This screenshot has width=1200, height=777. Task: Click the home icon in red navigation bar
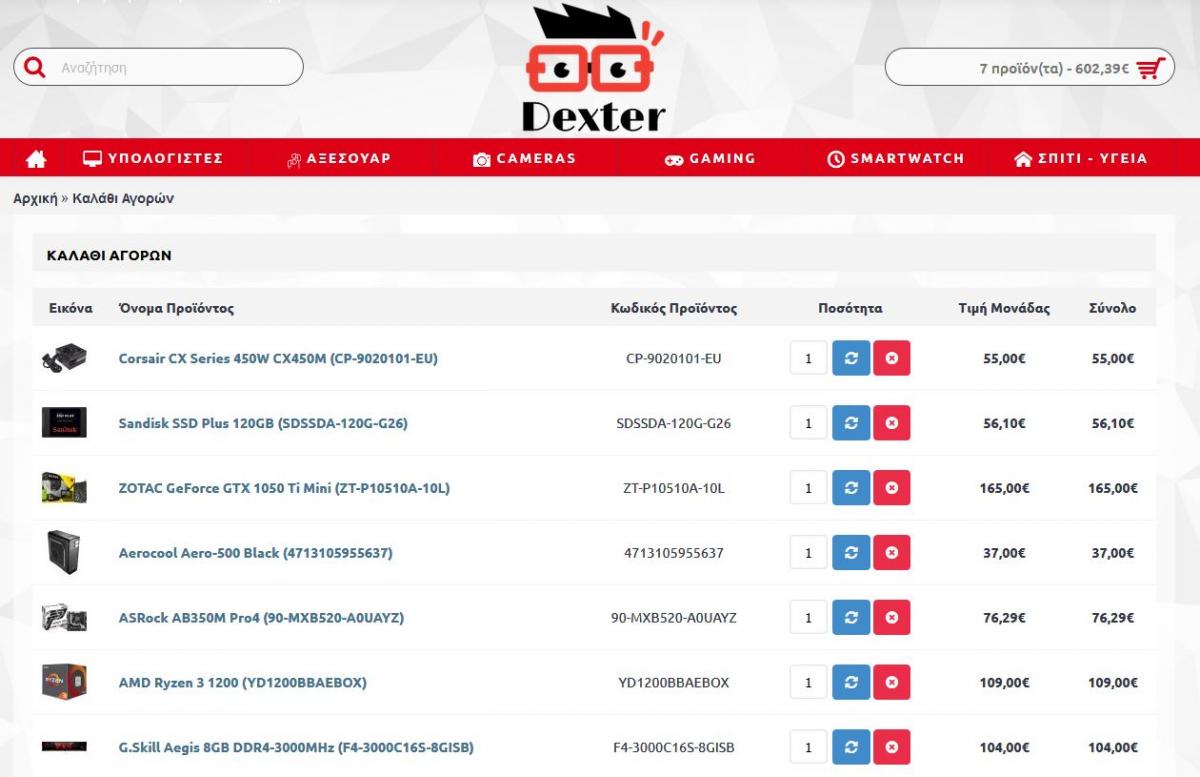(x=36, y=159)
